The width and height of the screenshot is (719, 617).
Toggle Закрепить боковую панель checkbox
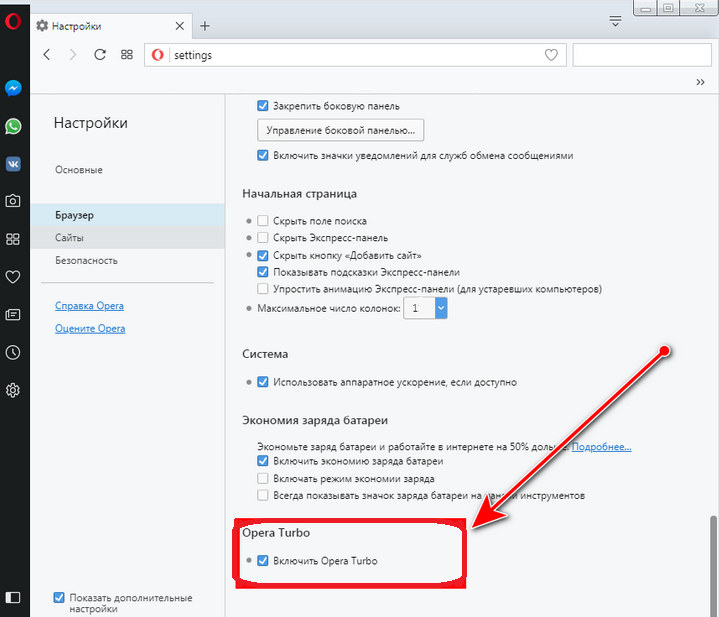point(263,106)
